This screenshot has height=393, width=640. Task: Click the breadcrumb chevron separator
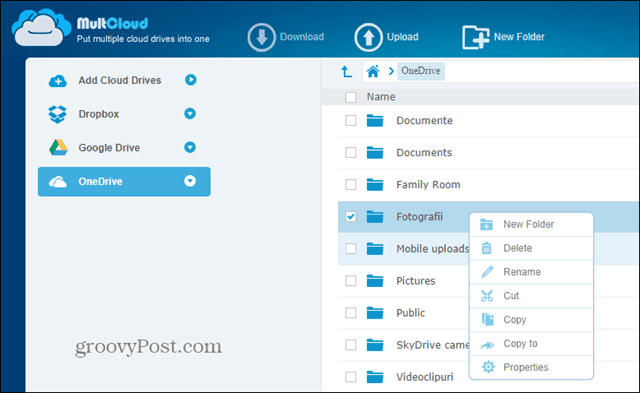point(391,71)
